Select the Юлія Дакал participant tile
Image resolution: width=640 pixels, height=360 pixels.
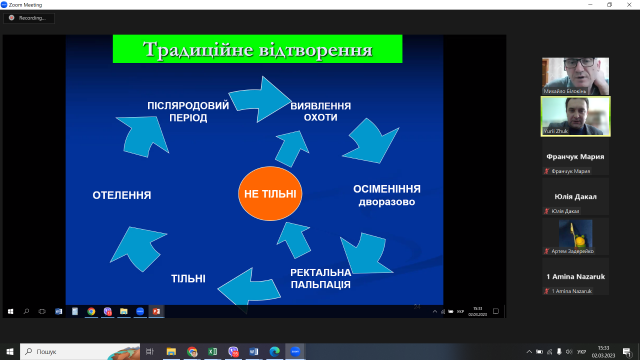coord(575,197)
